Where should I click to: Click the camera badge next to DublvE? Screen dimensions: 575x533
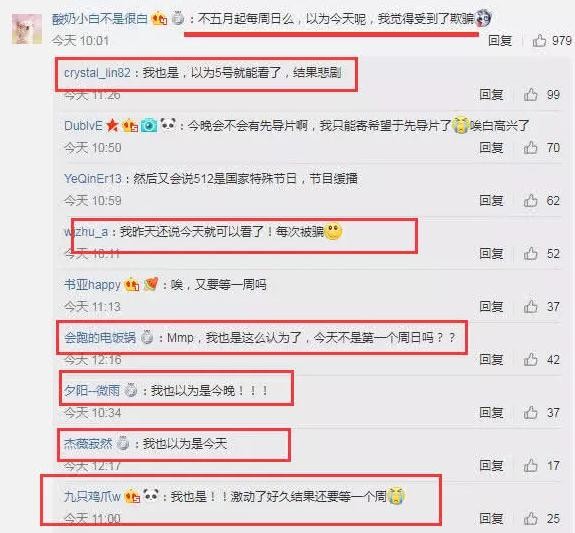point(149,125)
